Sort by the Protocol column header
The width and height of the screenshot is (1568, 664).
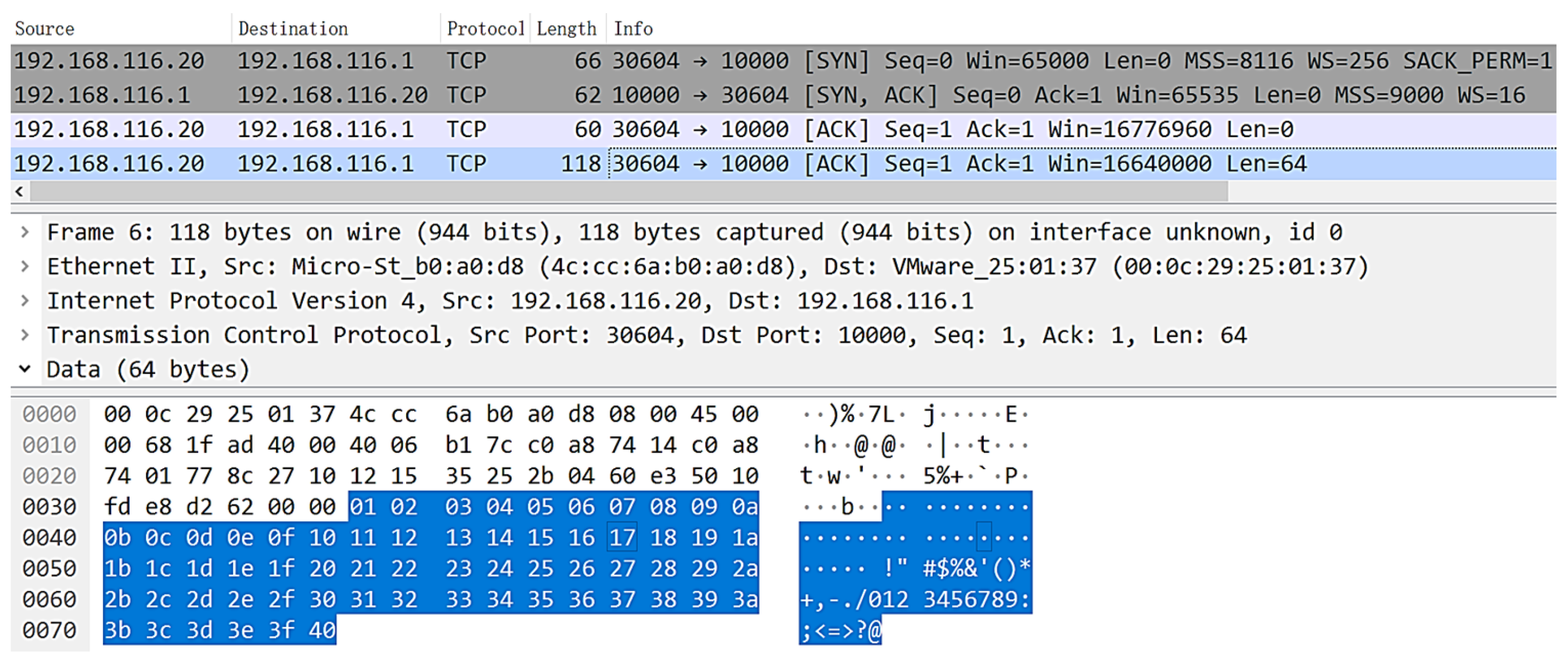485,29
